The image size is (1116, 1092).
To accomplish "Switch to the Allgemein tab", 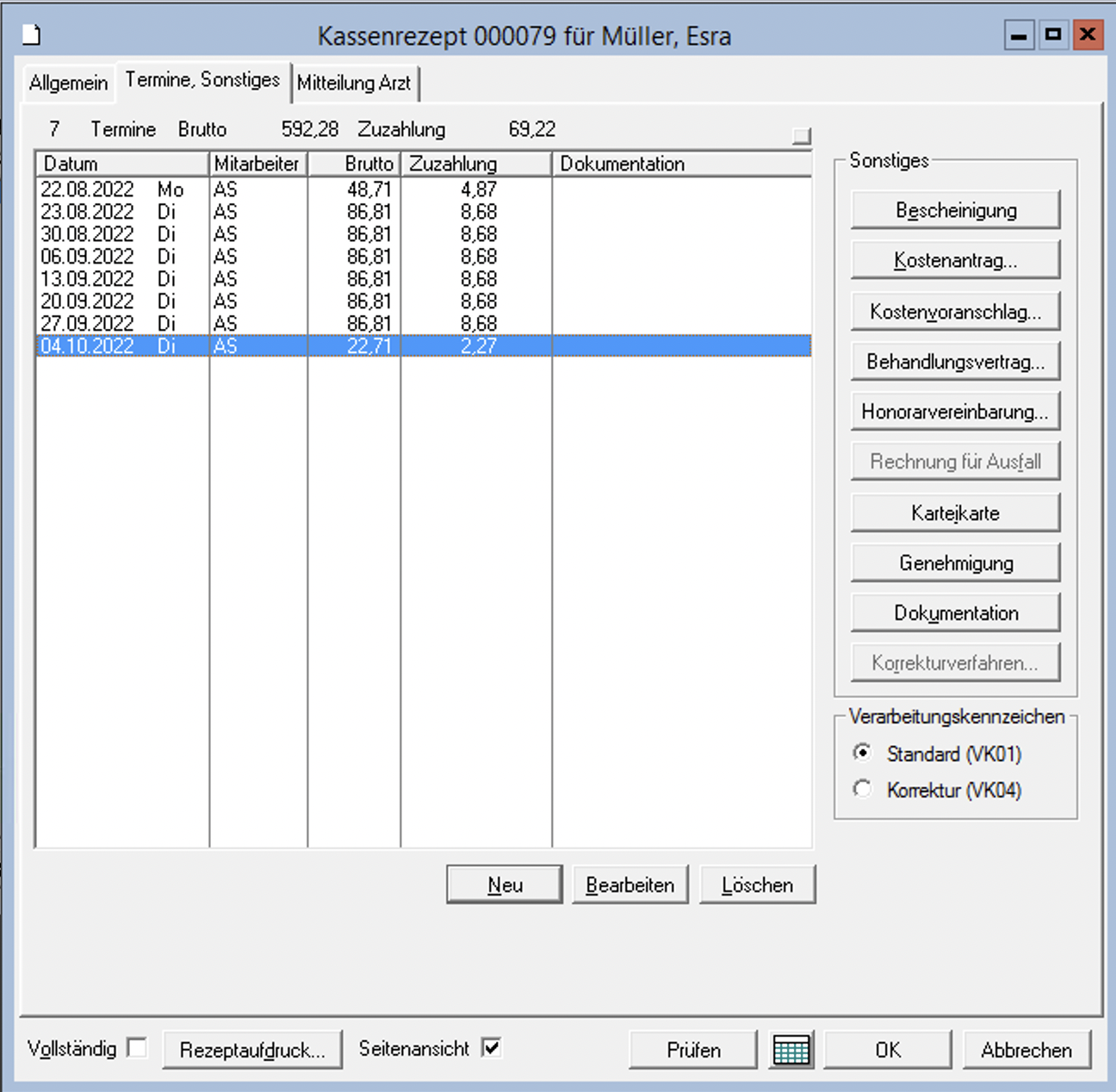I will point(68,84).
